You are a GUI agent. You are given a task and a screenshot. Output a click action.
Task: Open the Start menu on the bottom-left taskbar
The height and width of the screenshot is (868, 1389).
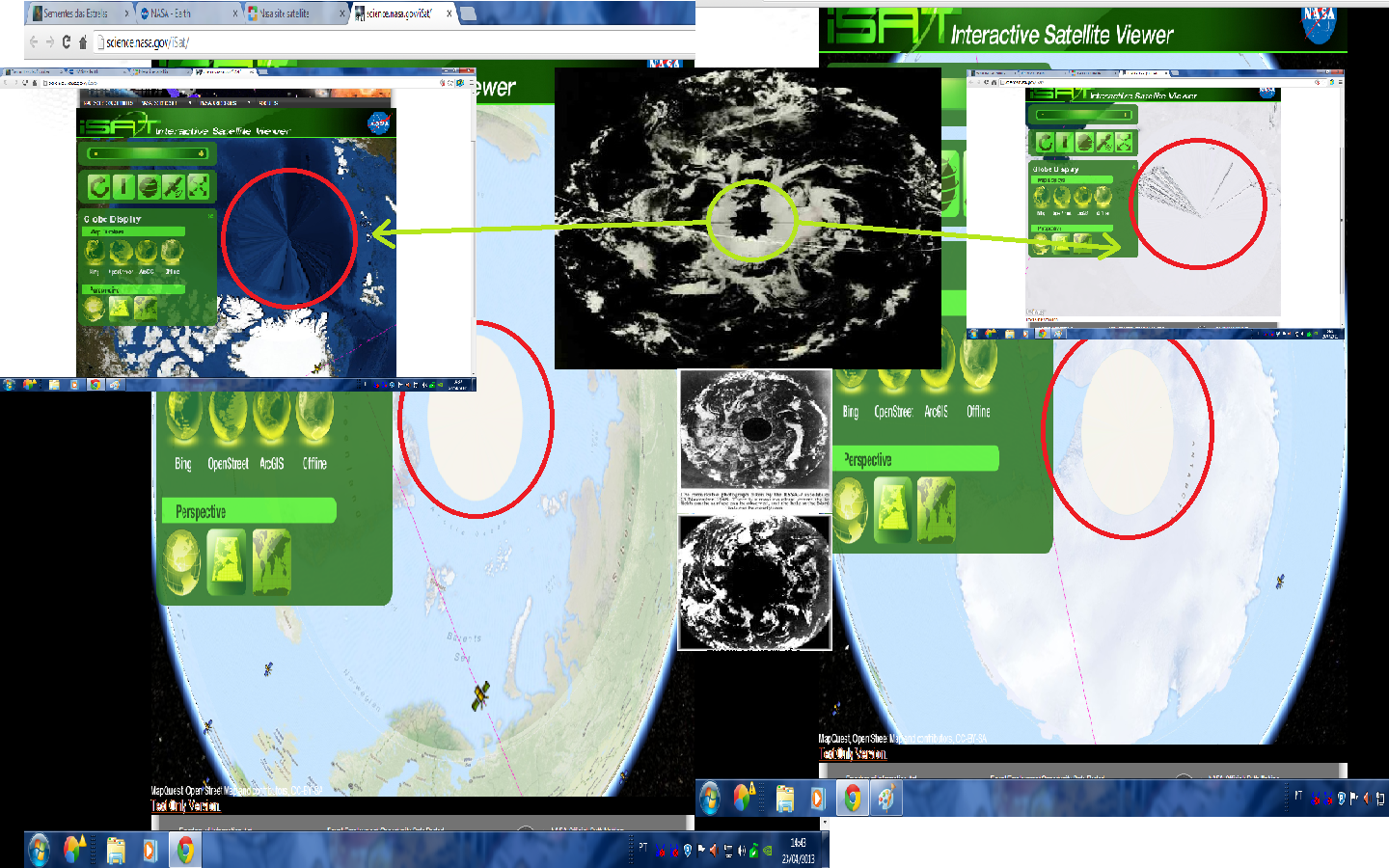pyautogui.click(x=39, y=850)
